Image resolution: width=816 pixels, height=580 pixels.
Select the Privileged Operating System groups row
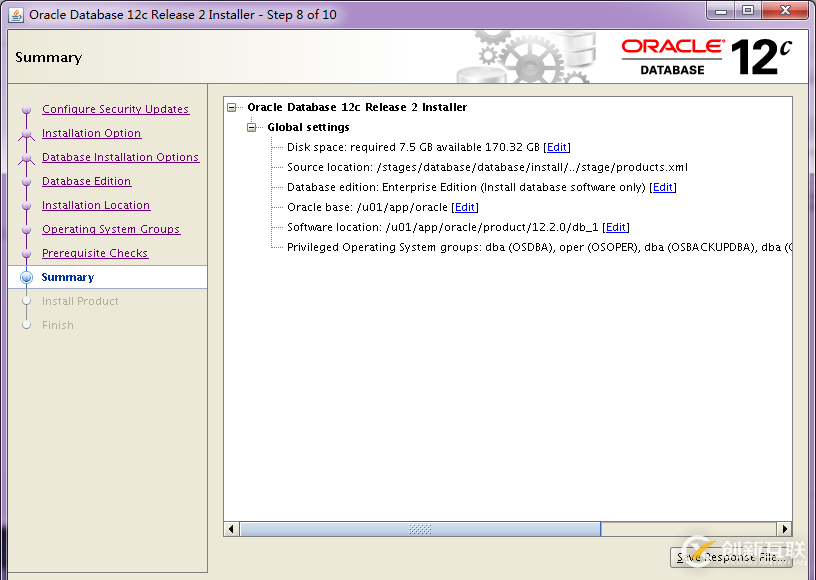(539, 248)
